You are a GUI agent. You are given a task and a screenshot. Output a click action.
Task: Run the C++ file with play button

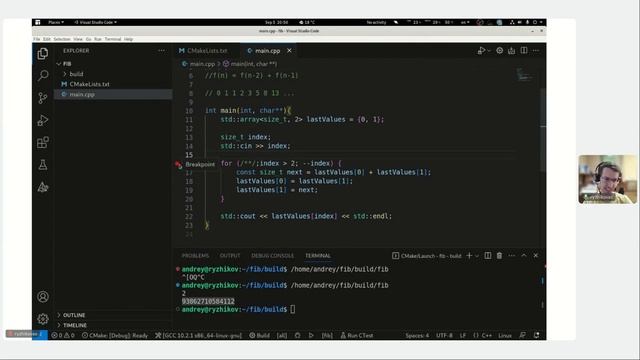pyautogui.click(x=481, y=51)
